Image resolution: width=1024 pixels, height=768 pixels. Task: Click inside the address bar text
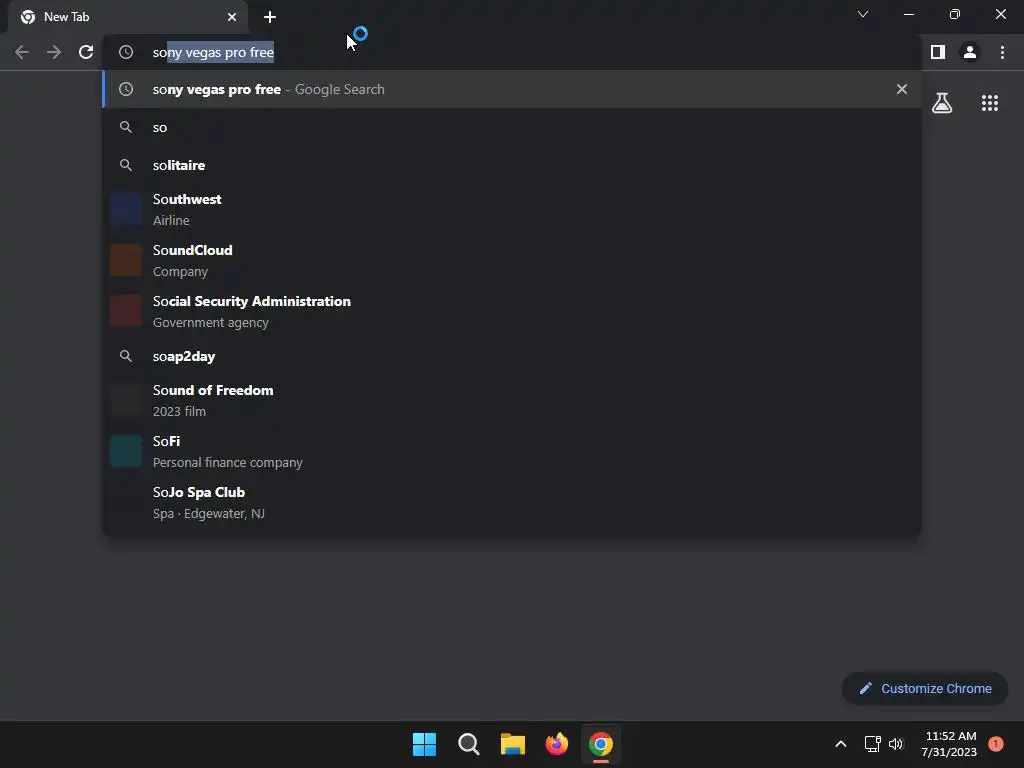pyautogui.click(x=214, y=52)
